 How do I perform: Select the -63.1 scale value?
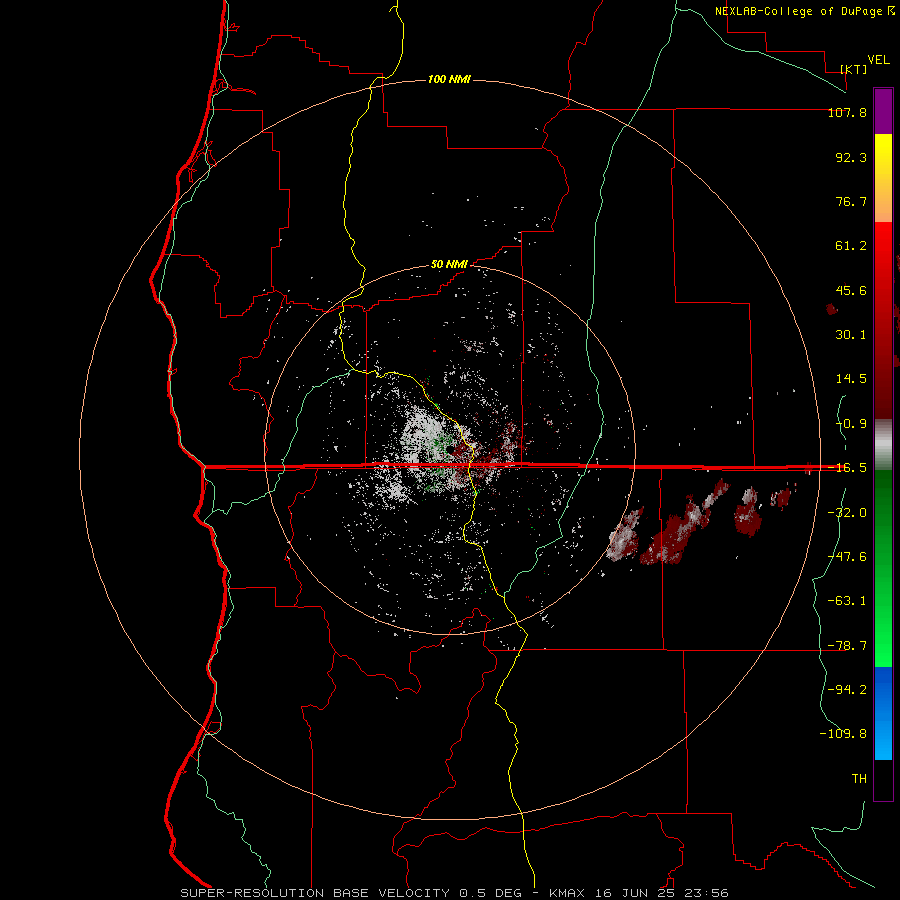tap(847, 601)
